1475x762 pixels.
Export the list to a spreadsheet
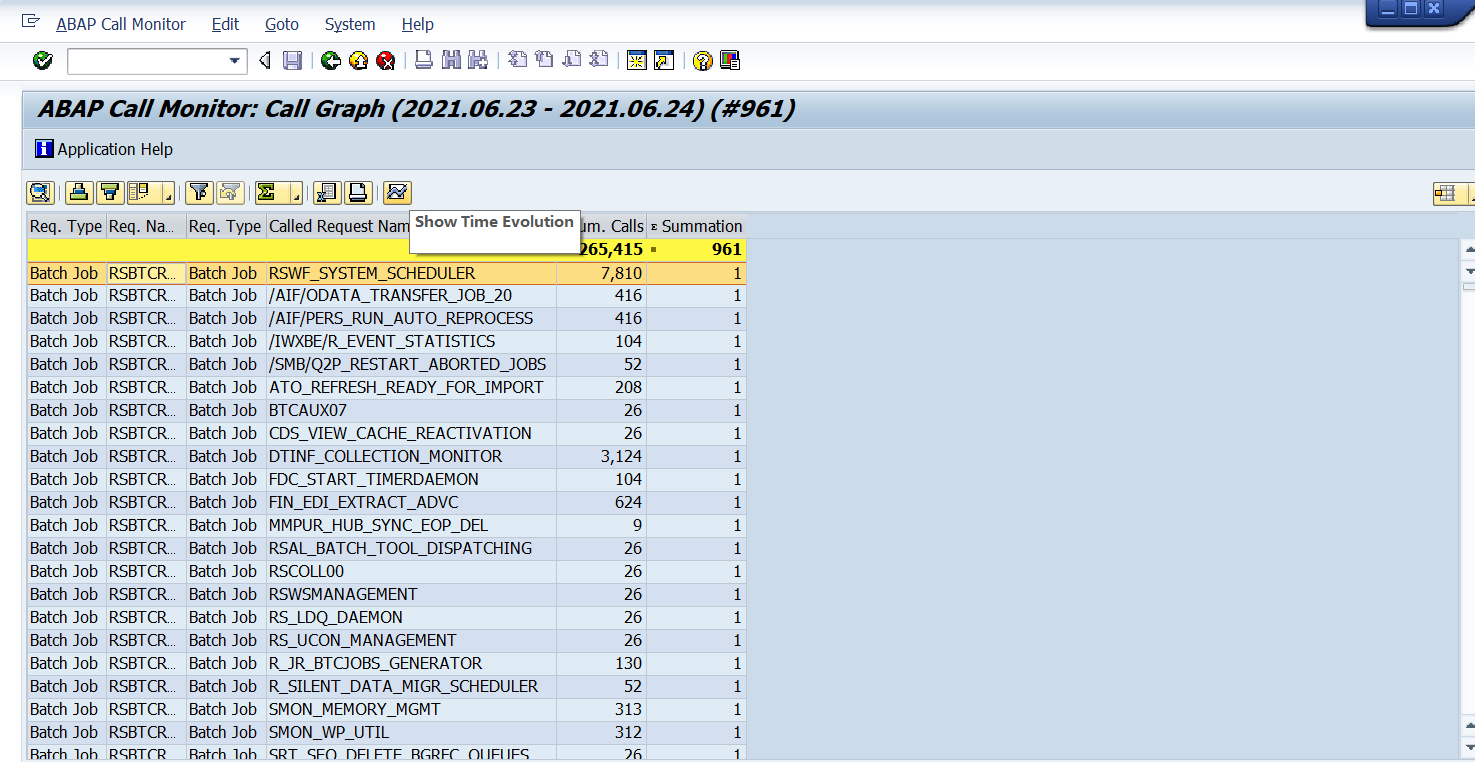(x=328, y=192)
